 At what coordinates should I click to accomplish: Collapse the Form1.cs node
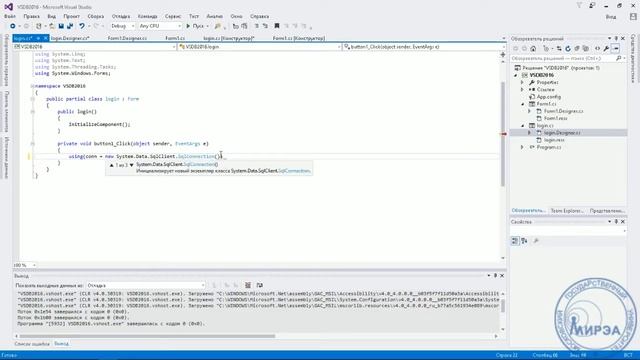click(522, 104)
